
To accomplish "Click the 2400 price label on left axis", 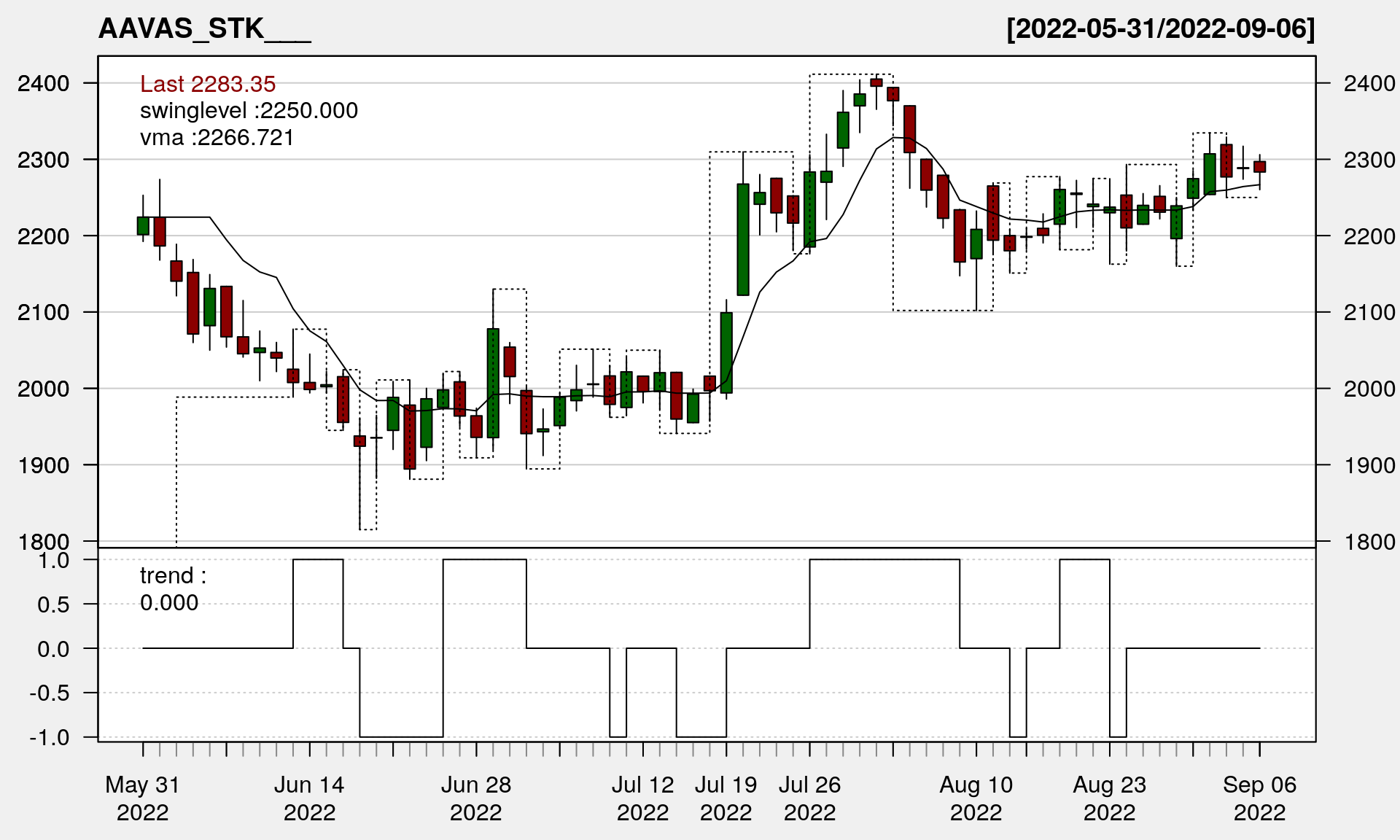I will pyautogui.click(x=44, y=83).
